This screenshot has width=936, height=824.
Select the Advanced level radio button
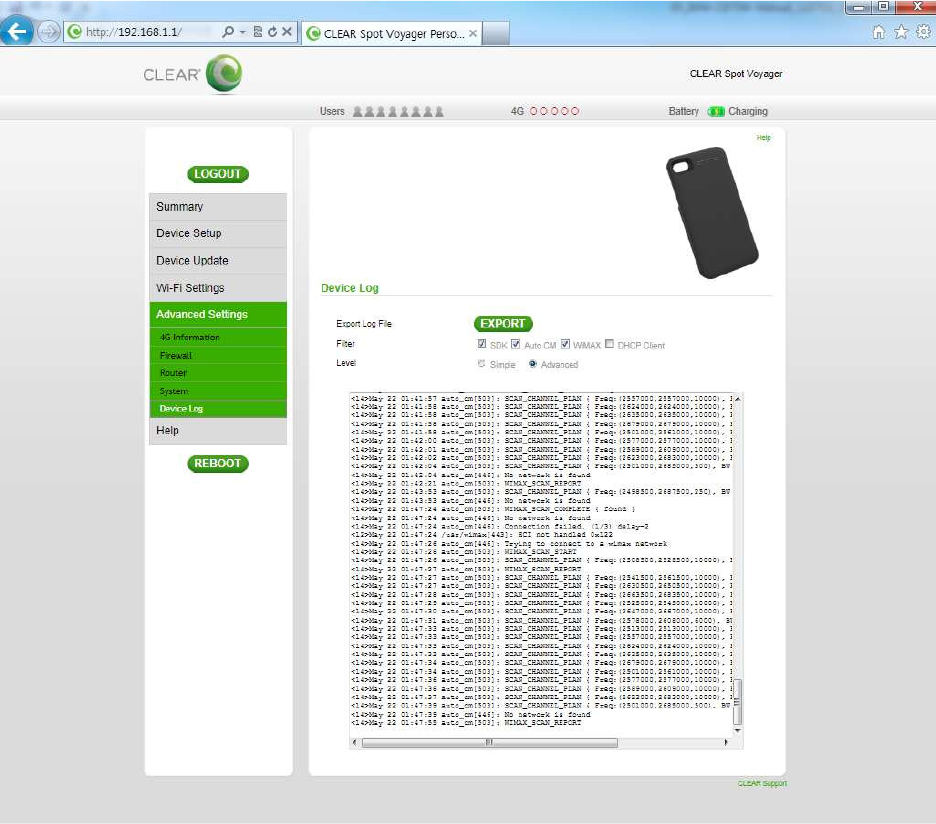tap(532, 364)
